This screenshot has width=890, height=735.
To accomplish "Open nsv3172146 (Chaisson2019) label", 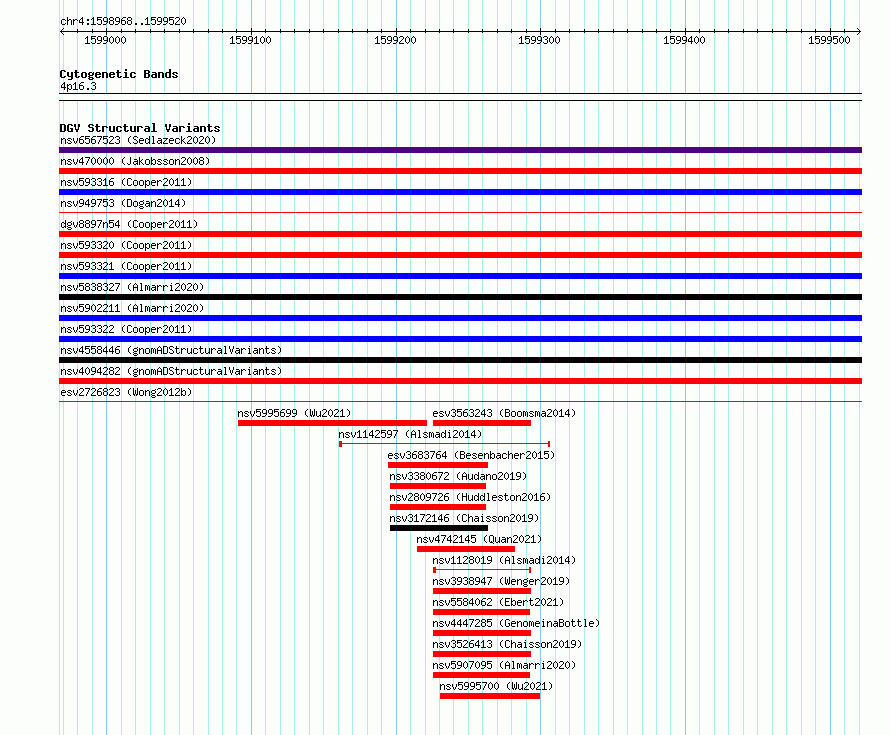I will [x=464, y=518].
